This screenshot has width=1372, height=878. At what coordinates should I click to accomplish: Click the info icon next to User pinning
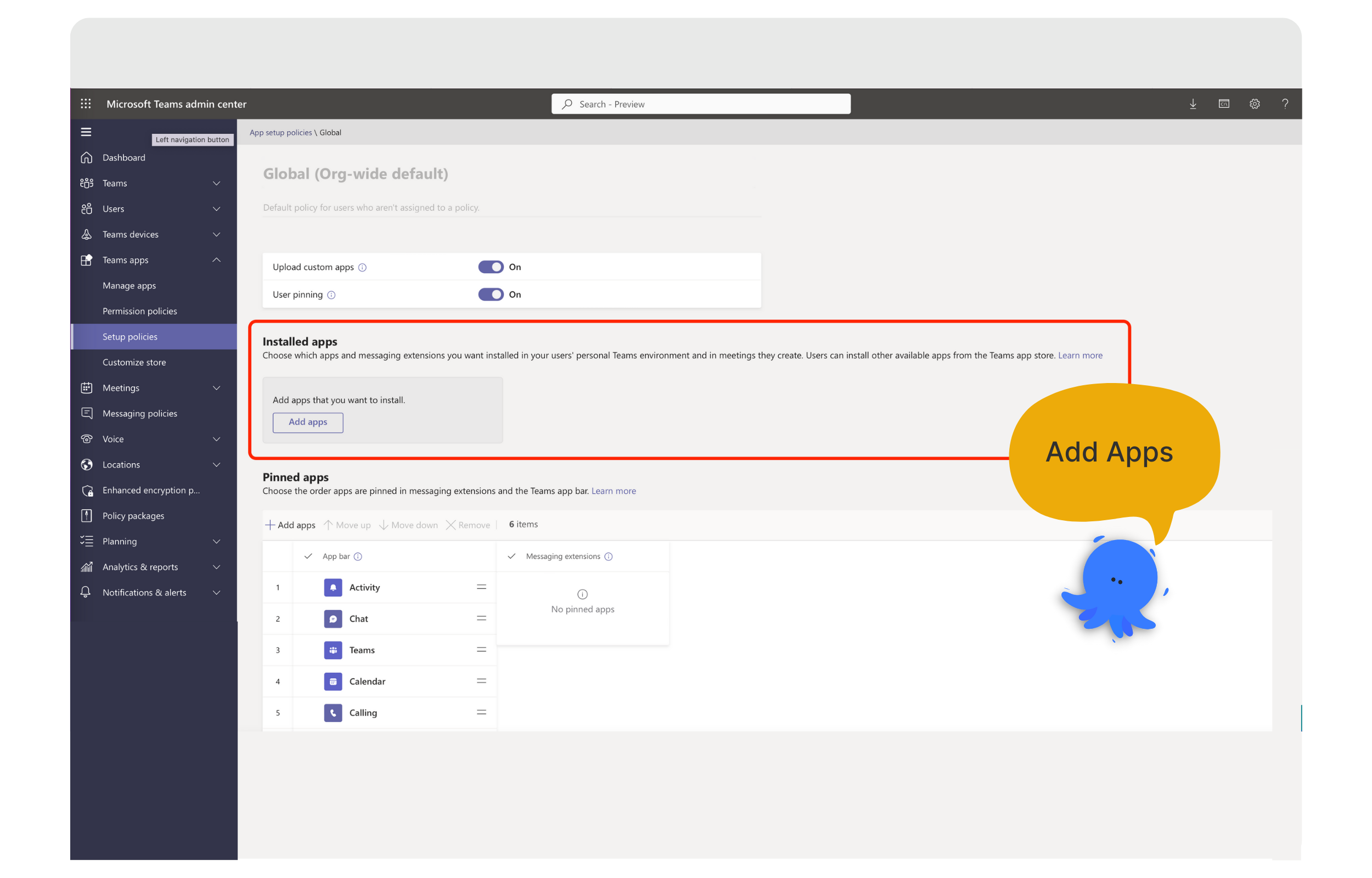[331, 295]
